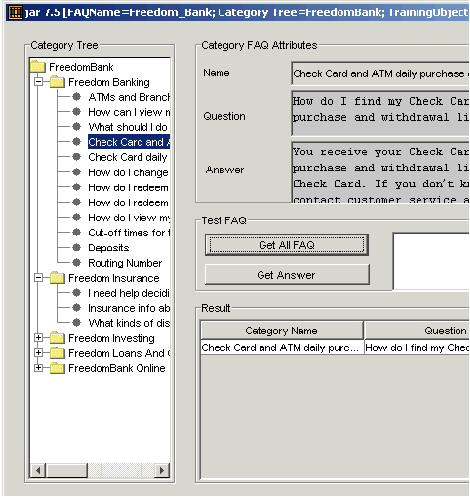Click the Freedom Insurance folder icon
Screen dimensions: 470x497
point(57,278)
